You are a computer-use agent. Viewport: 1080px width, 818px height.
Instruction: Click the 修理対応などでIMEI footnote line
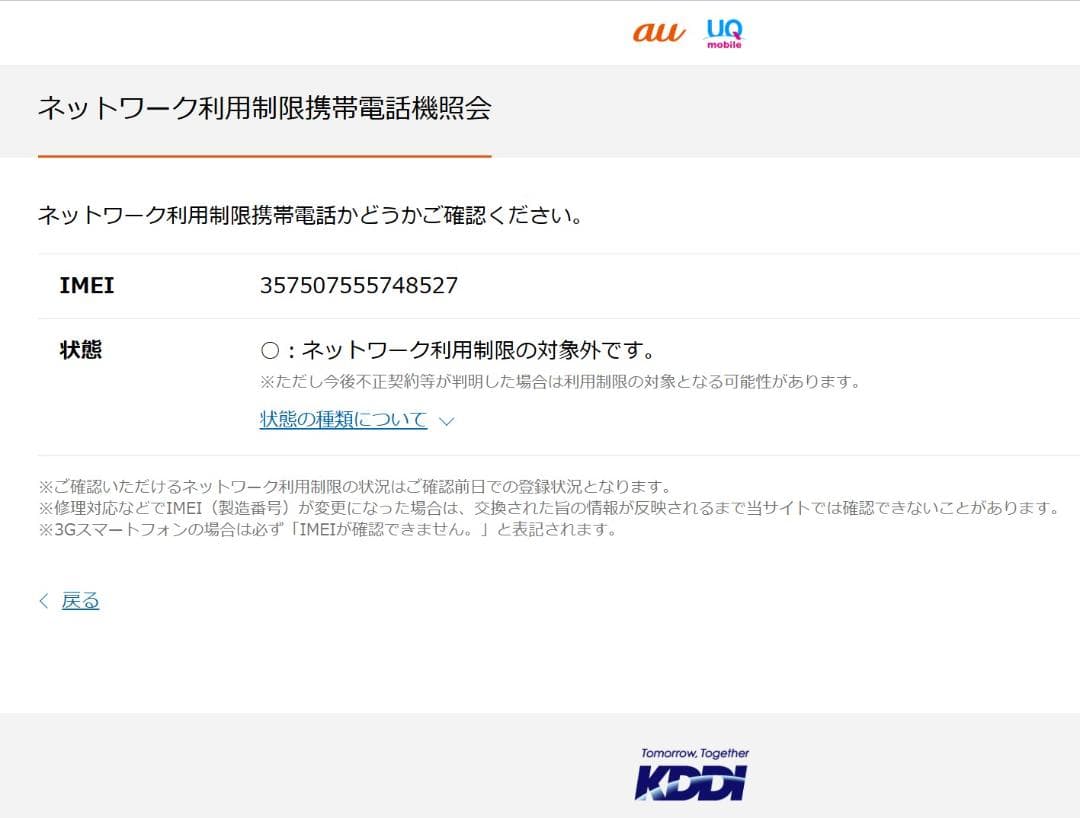[549, 508]
